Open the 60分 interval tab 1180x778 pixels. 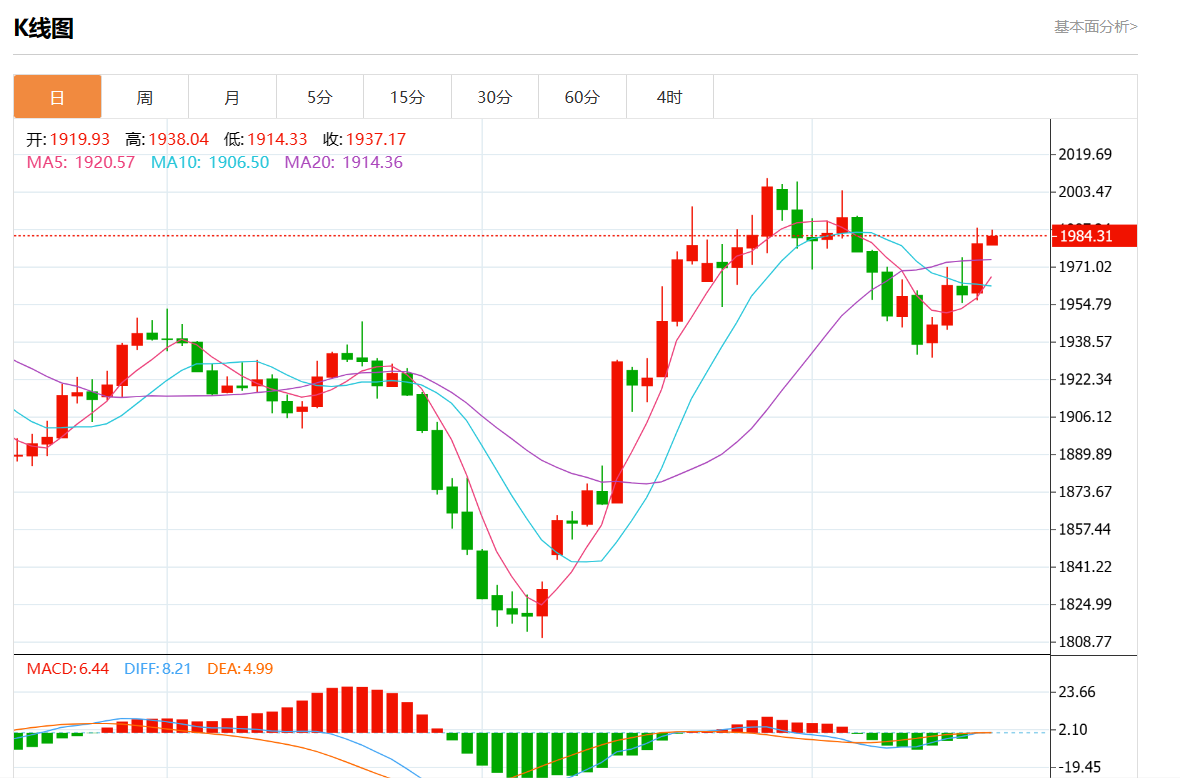(582, 97)
